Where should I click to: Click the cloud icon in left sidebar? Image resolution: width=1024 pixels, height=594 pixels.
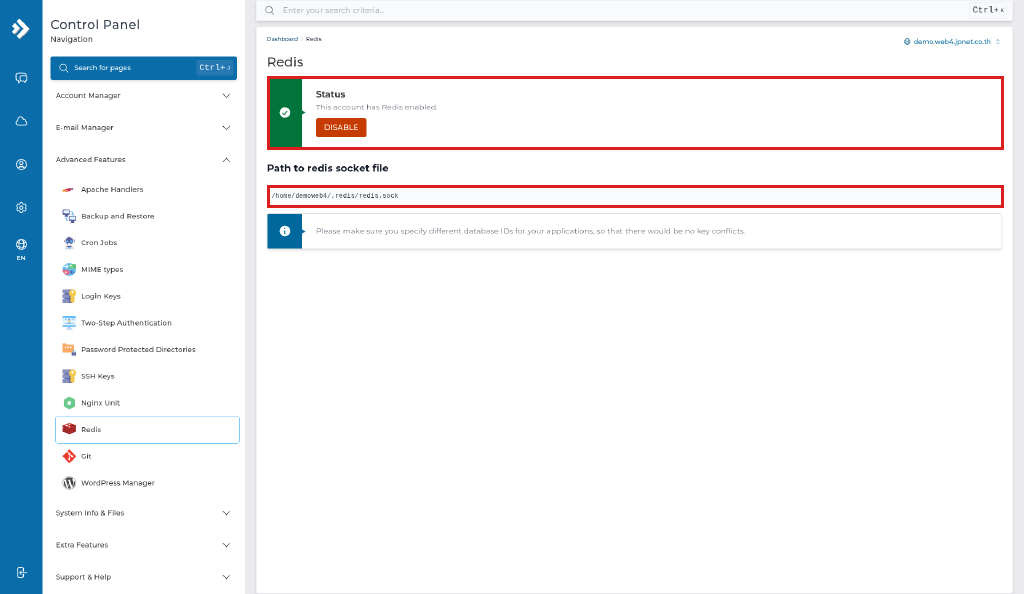22,121
